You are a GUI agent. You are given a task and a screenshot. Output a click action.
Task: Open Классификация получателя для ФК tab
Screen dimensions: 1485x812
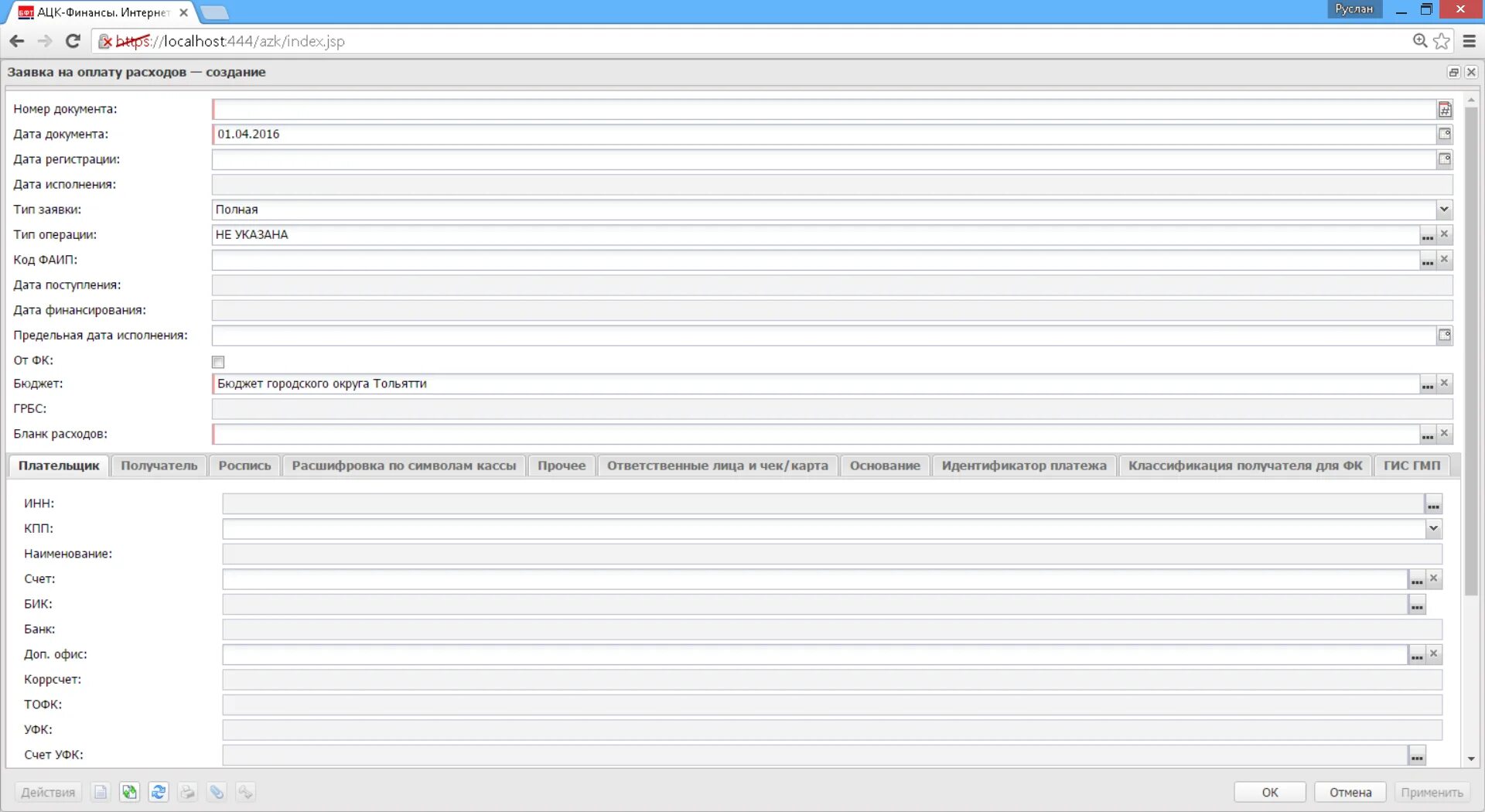tap(1245, 466)
